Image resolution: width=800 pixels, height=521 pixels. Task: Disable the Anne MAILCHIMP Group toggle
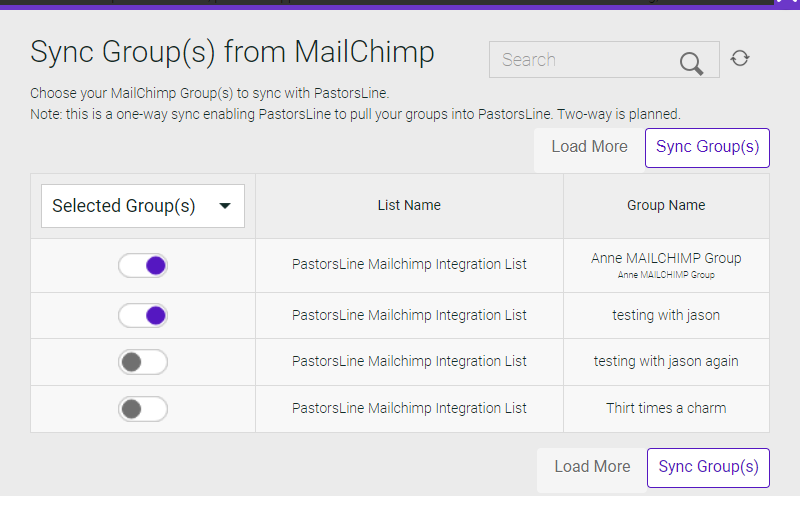[x=143, y=265]
